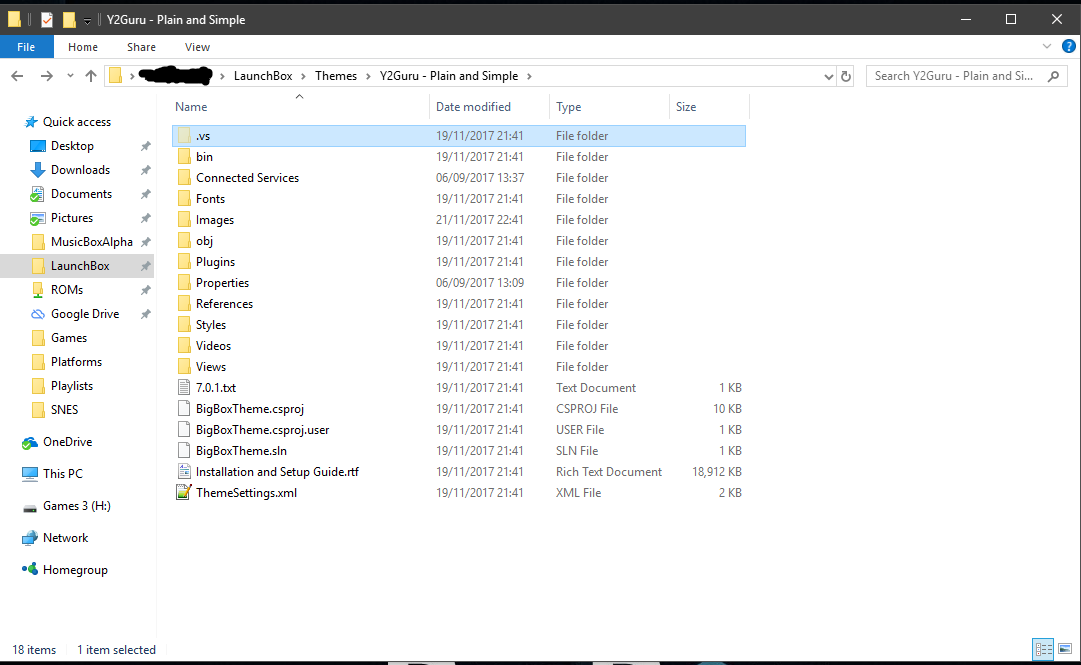
Task: Select the Images folder icon
Action: [184, 220]
